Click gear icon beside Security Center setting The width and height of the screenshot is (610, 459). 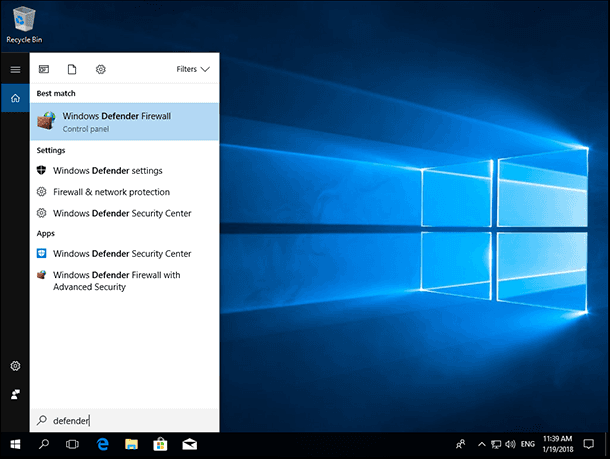(x=41, y=213)
